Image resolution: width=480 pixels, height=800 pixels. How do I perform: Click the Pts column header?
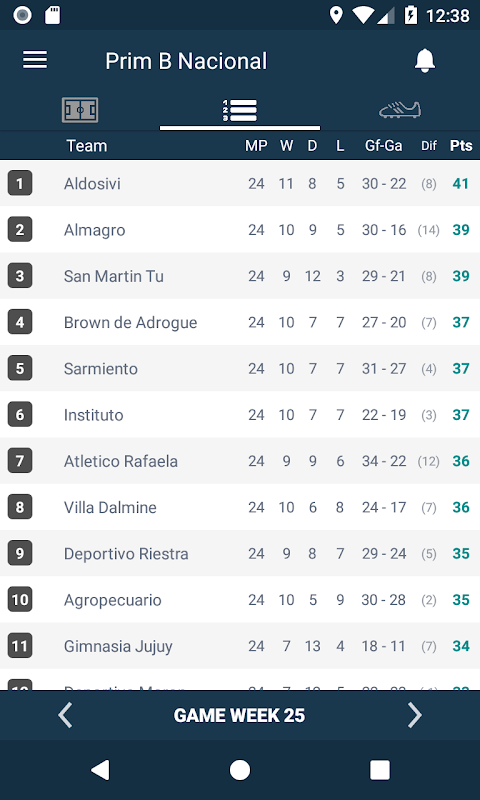(461, 146)
